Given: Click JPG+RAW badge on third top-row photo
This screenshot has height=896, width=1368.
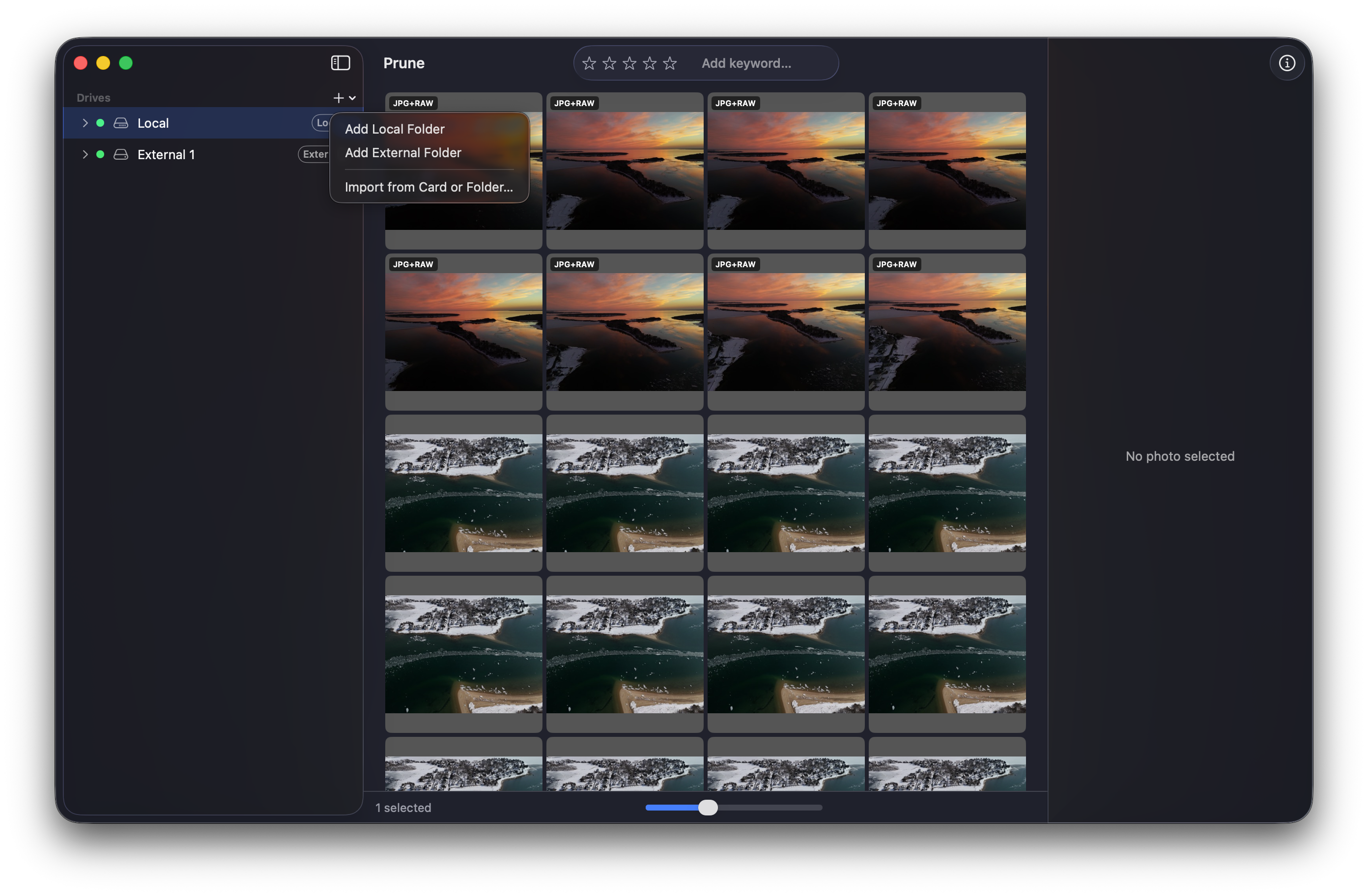Looking at the screenshot, I should pyautogui.click(x=735, y=104).
